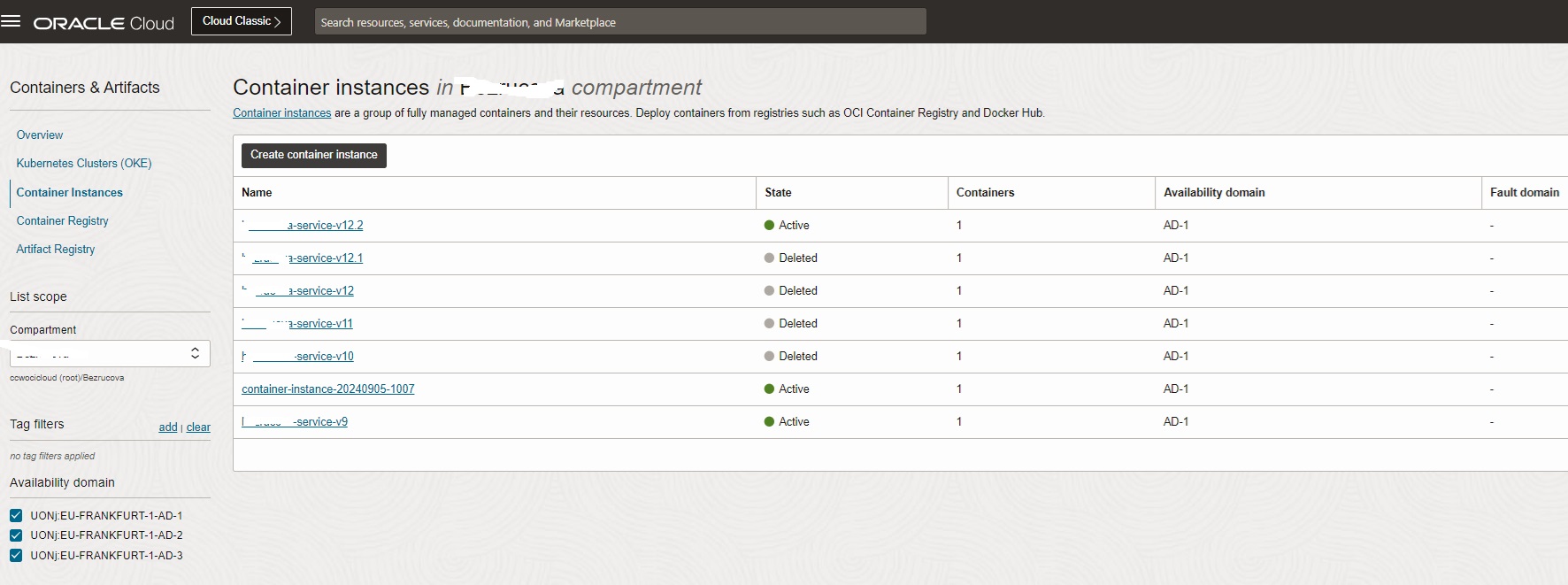This screenshot has width=1568, height=585.
Task: Focus the search resources field
Action: pos(620,22)
